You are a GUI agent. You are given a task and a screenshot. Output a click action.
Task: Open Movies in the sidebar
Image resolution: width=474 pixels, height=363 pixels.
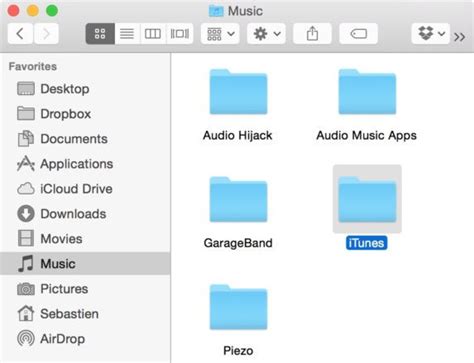click(x=85, y=239)
